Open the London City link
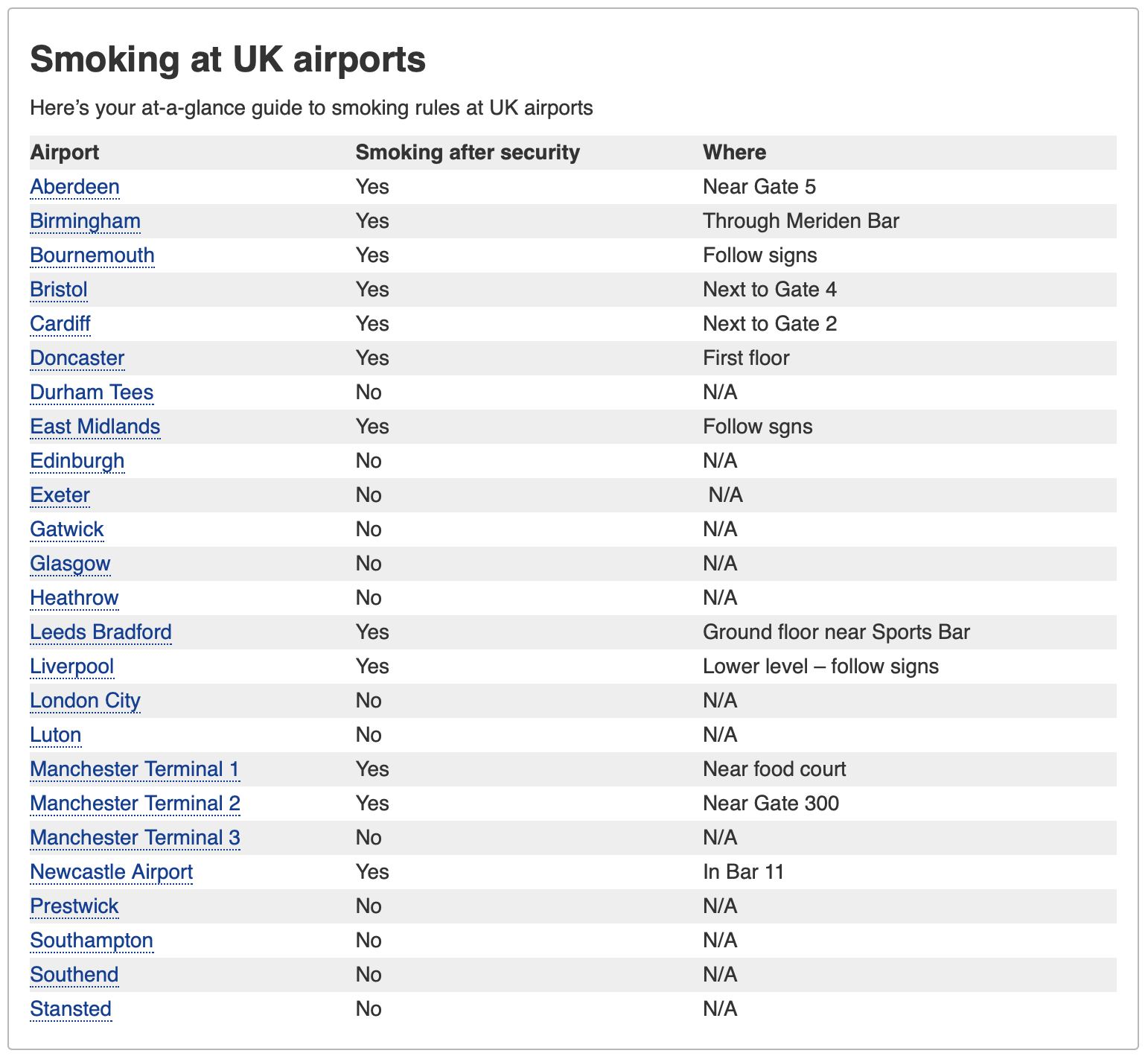1148x1062 pixels. pyautogui.click(x=85, y=700)
